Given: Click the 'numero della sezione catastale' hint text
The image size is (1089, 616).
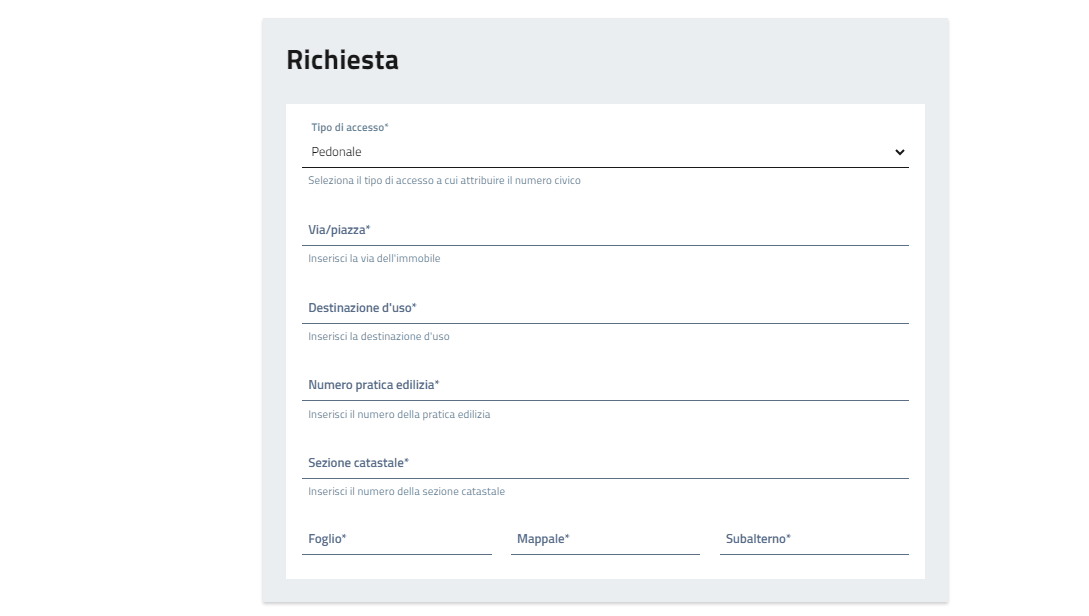Looking at the screenshot, I should pyautogui.click(x=406, y=492).
